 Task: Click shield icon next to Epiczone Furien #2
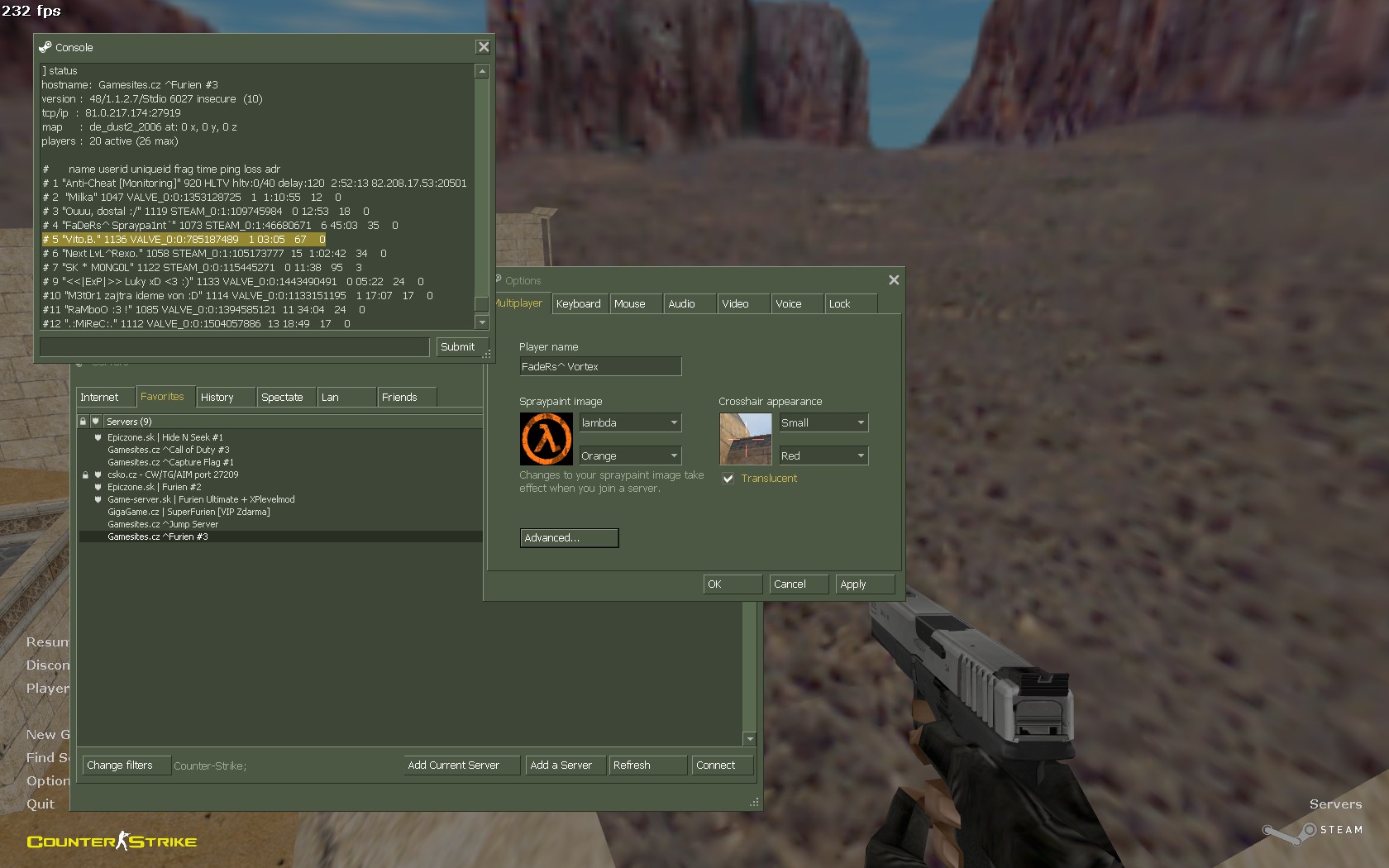coord(98,488)
